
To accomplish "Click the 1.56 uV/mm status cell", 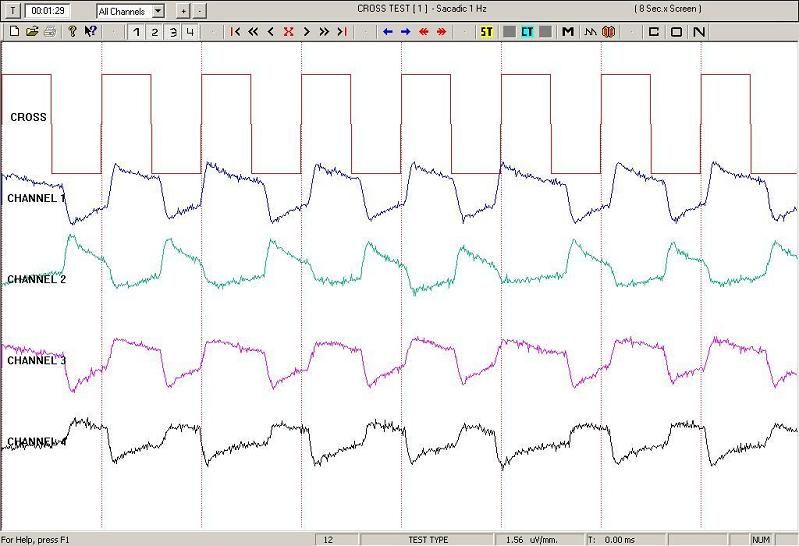I will click(539, 540).
